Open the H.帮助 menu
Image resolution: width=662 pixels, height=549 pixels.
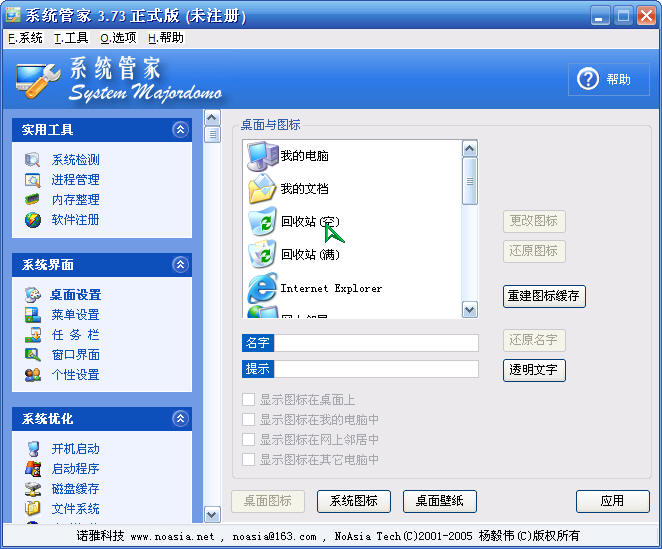tap(166, 38)
